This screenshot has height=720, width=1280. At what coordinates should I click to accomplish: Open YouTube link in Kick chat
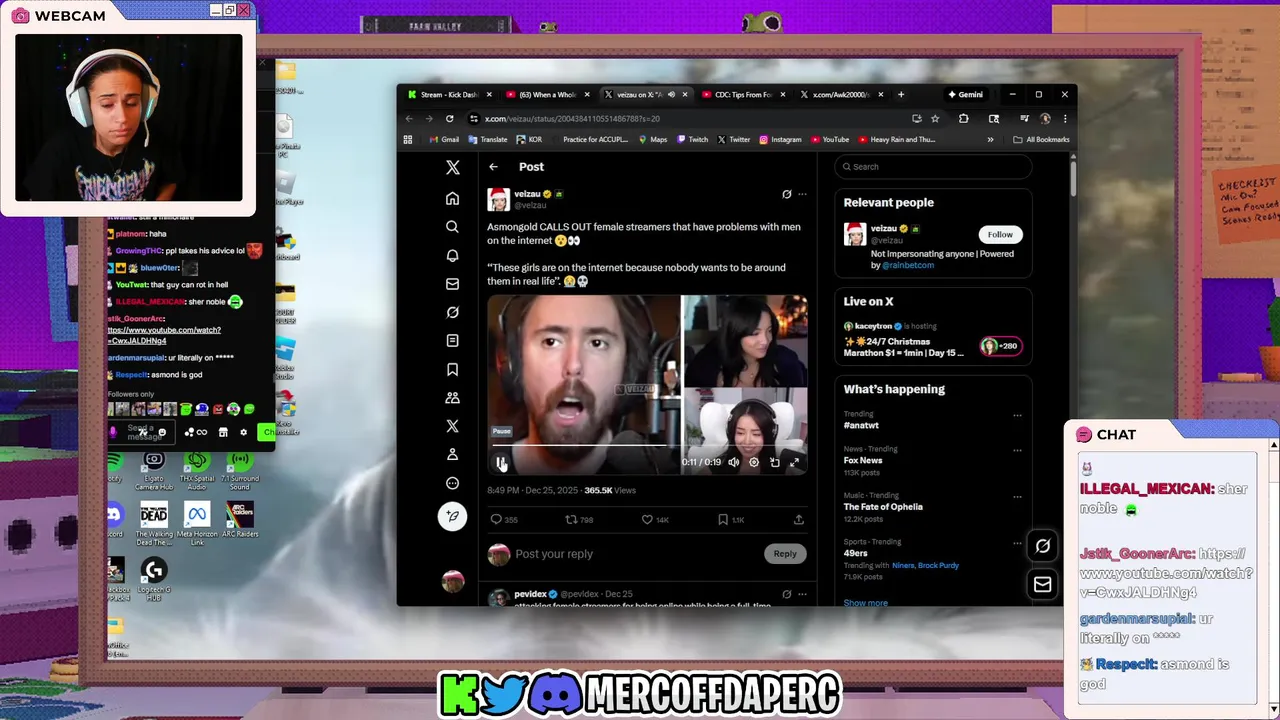pos(164,335)
